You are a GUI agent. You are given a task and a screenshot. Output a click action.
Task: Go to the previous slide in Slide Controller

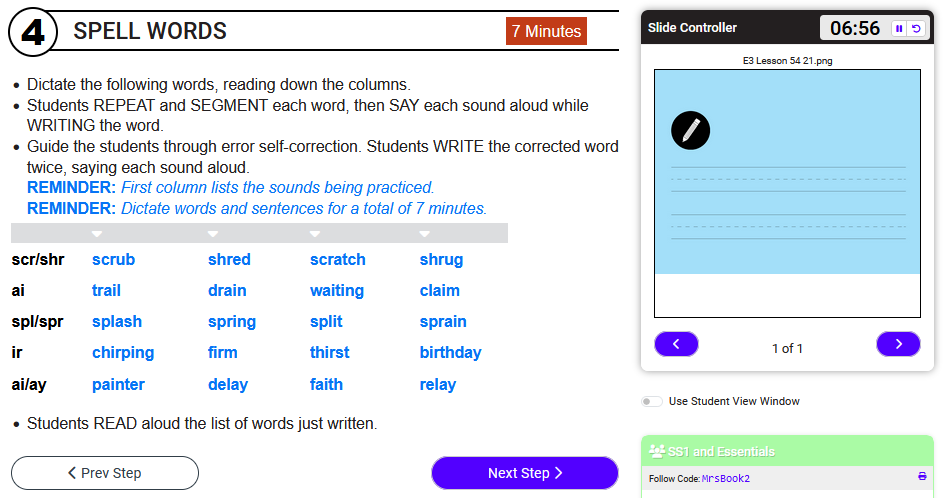click(x=676, y=344)
